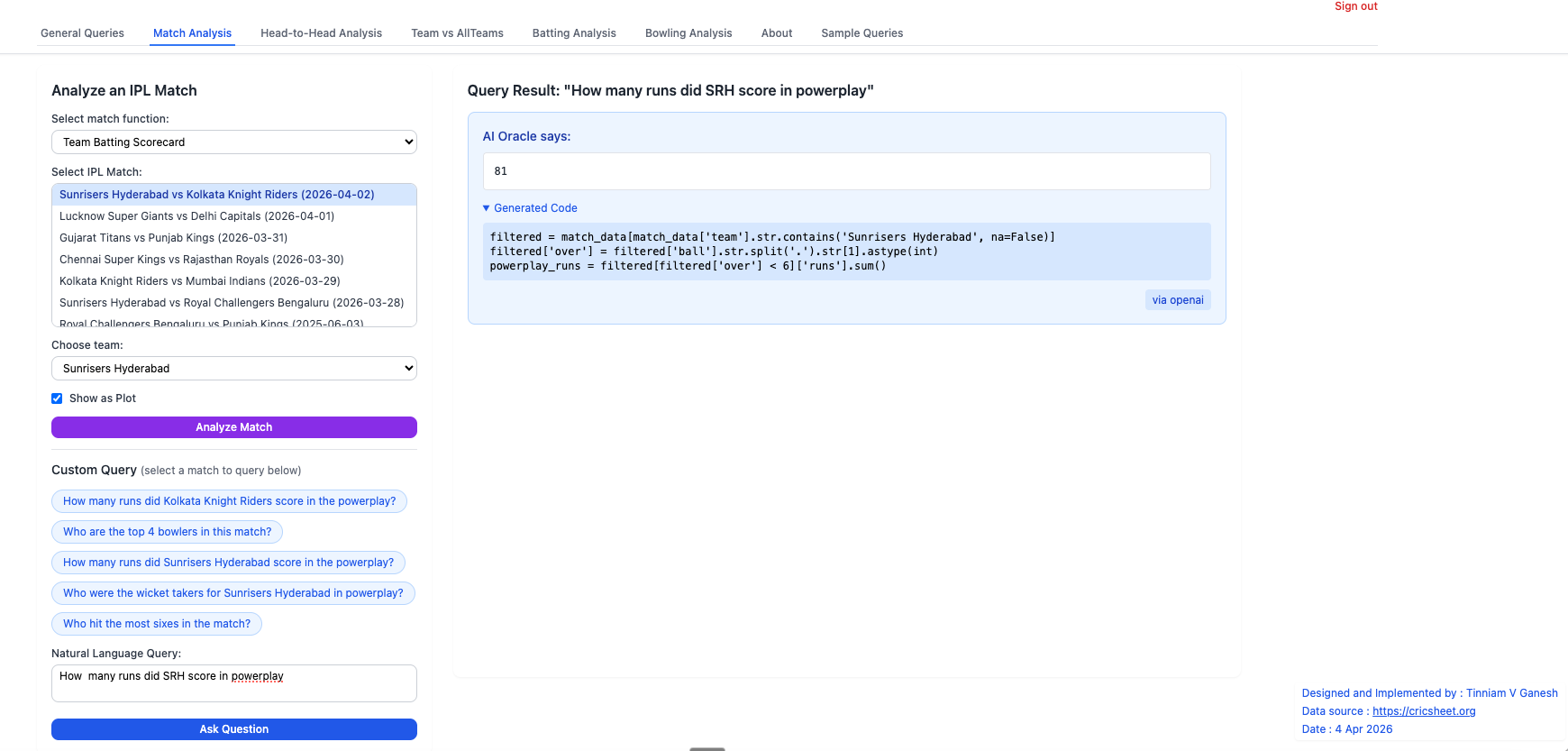Choose the Kolkata Knight Riders powerplay query chip
1568x751 pixels.
click(x=229, y=501)
